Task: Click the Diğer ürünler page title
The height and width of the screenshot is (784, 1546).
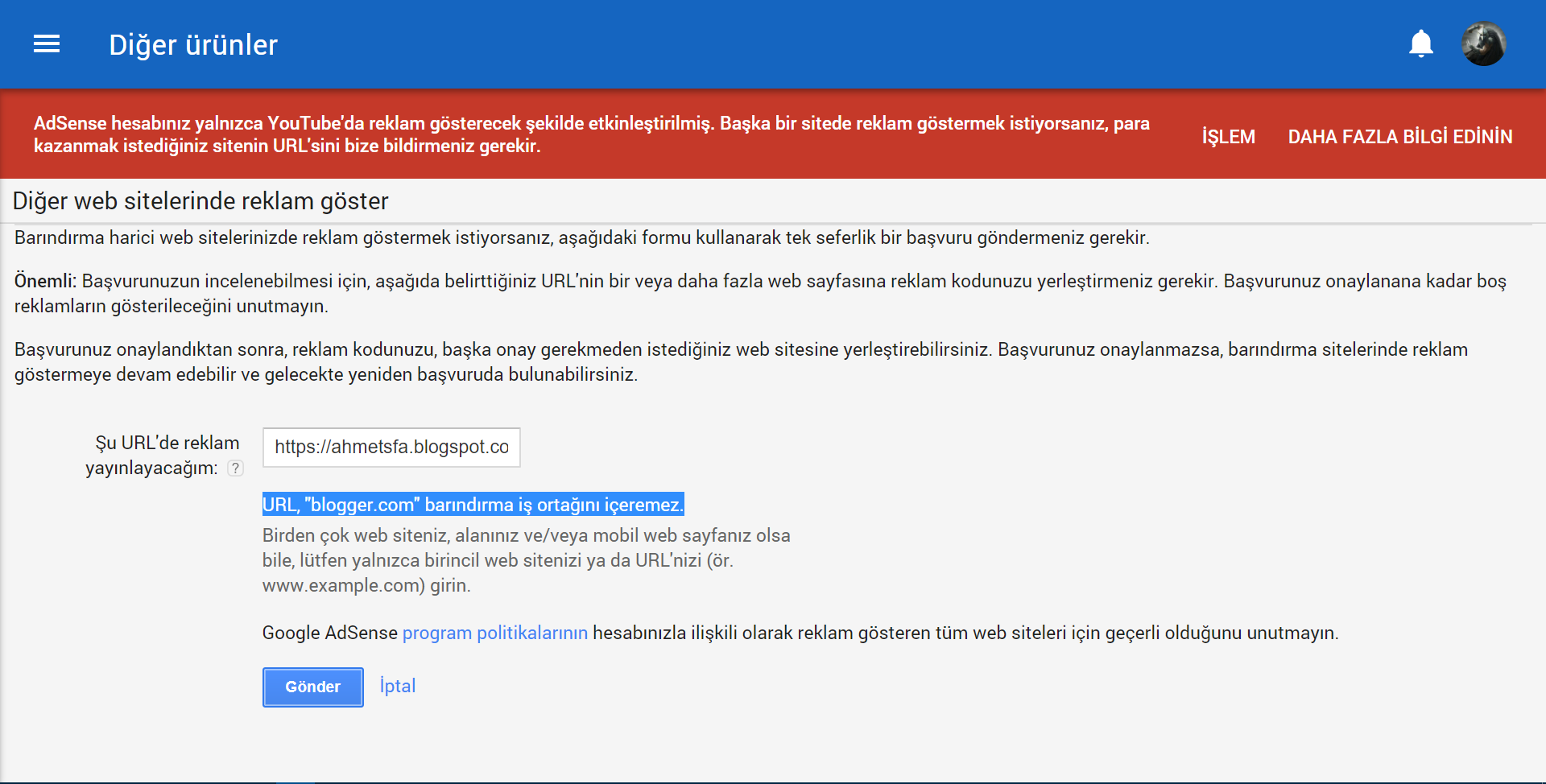Action: coord(193,45)
